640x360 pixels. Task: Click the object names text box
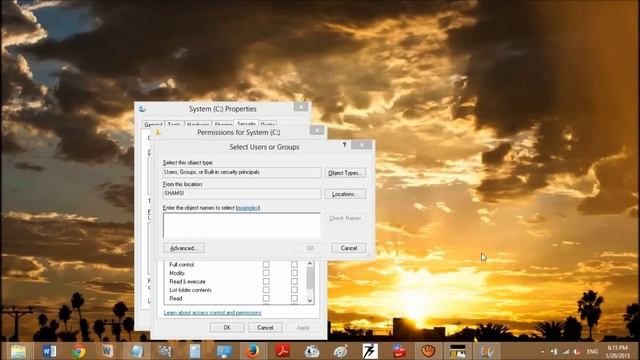(x=242, y=225)
